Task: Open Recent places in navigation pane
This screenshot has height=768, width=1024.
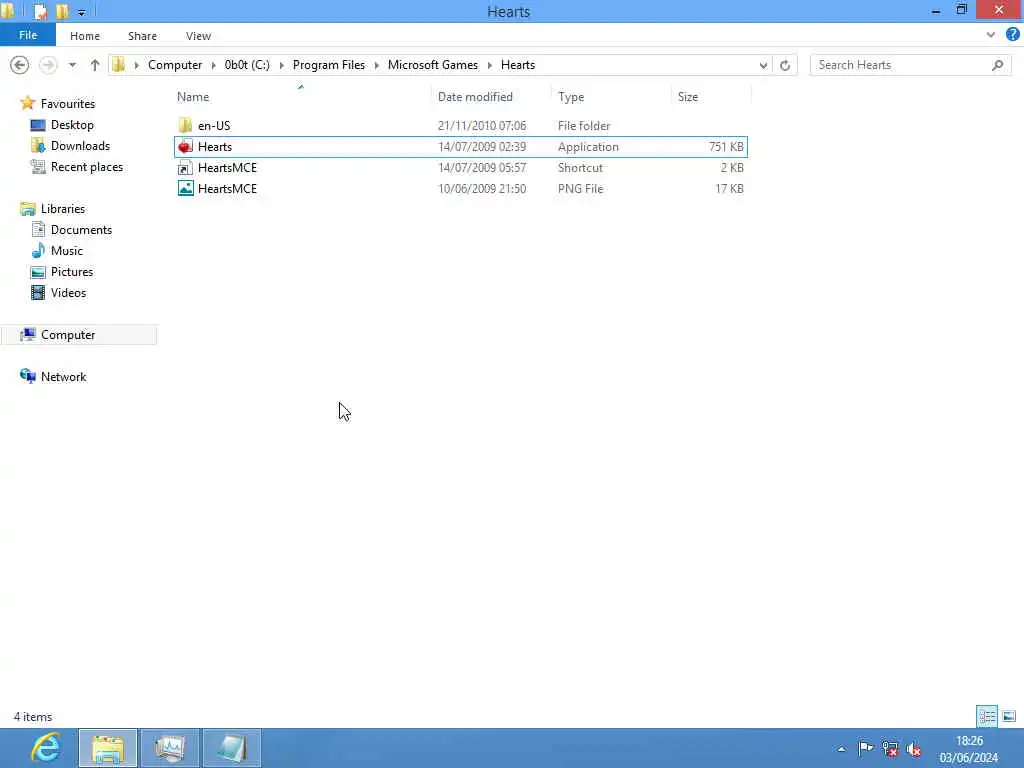Action: (86, 167)
